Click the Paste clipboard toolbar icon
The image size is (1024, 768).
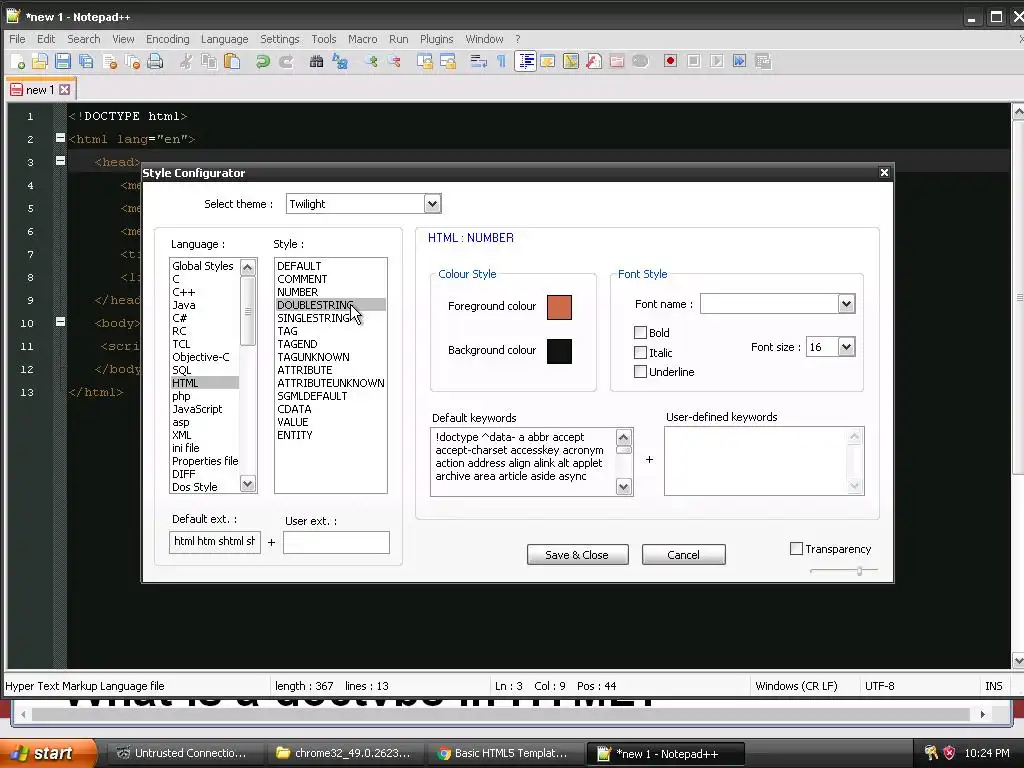pyautogui.click(x=232, y=61)
